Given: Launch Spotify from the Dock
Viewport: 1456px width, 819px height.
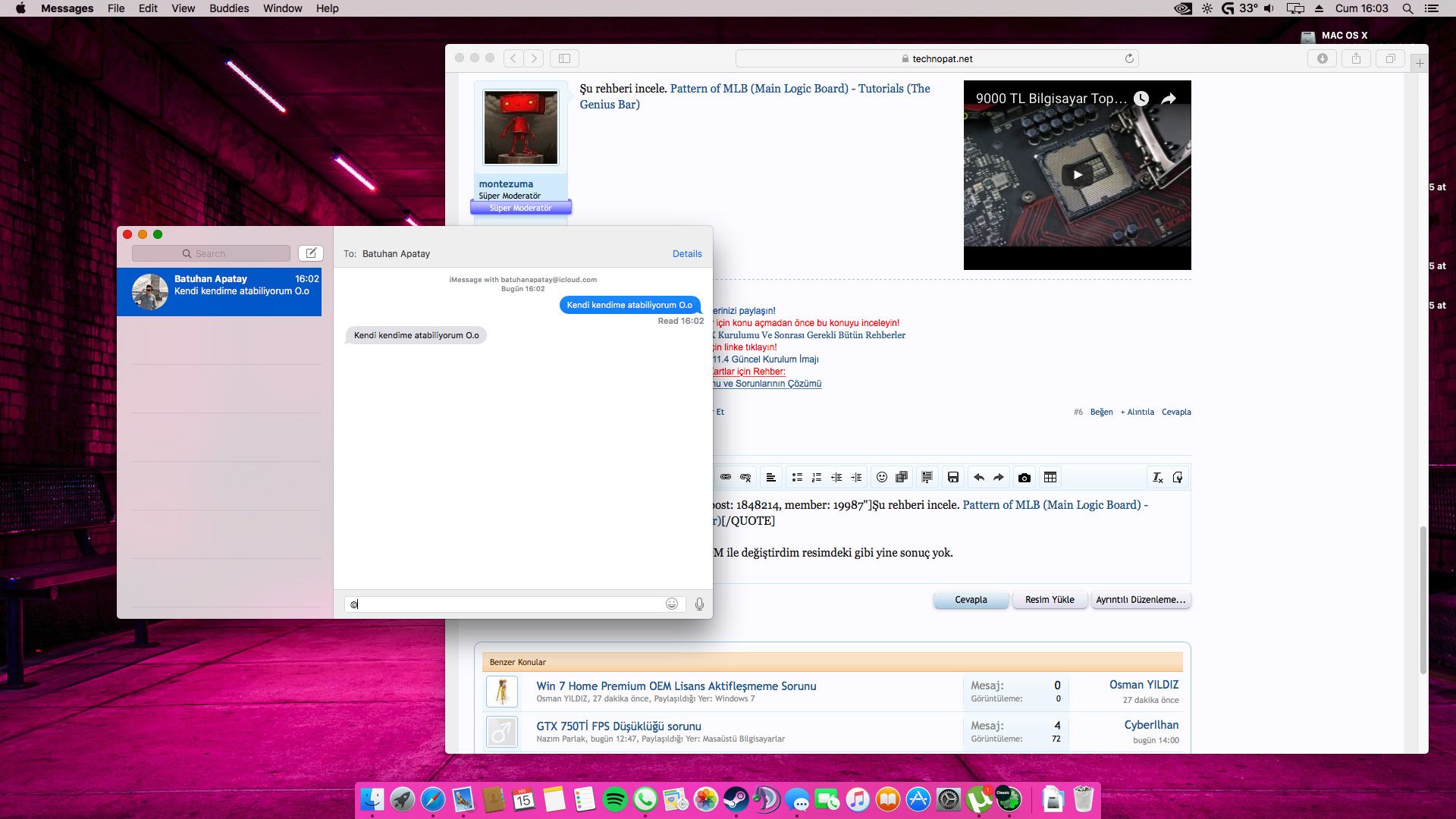Looking at the screenshot, I should click(616, 799).
